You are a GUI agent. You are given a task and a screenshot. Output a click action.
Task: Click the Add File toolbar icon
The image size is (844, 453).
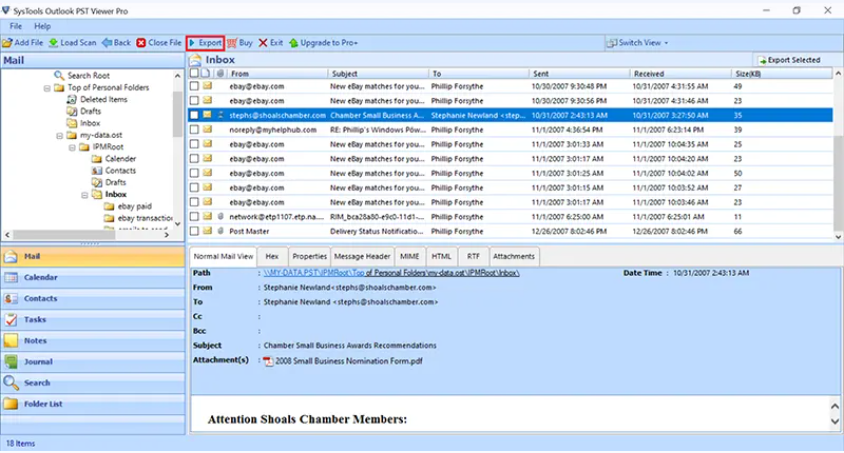coord(8,43)
